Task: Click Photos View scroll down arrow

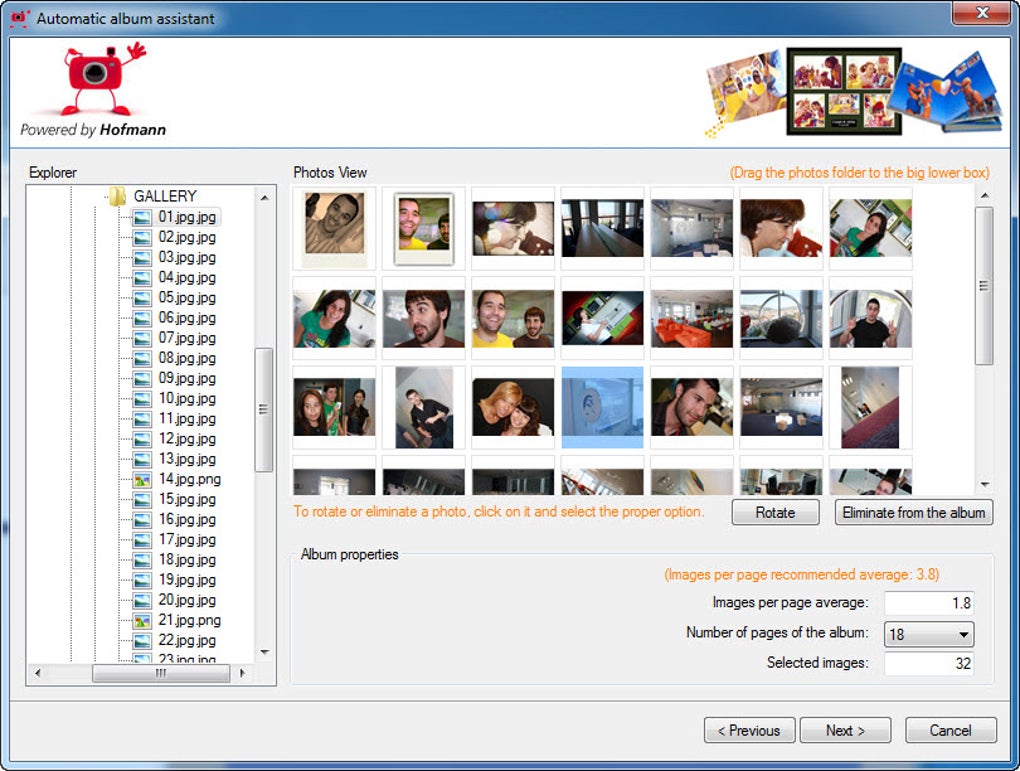Action: pos(985,484)
